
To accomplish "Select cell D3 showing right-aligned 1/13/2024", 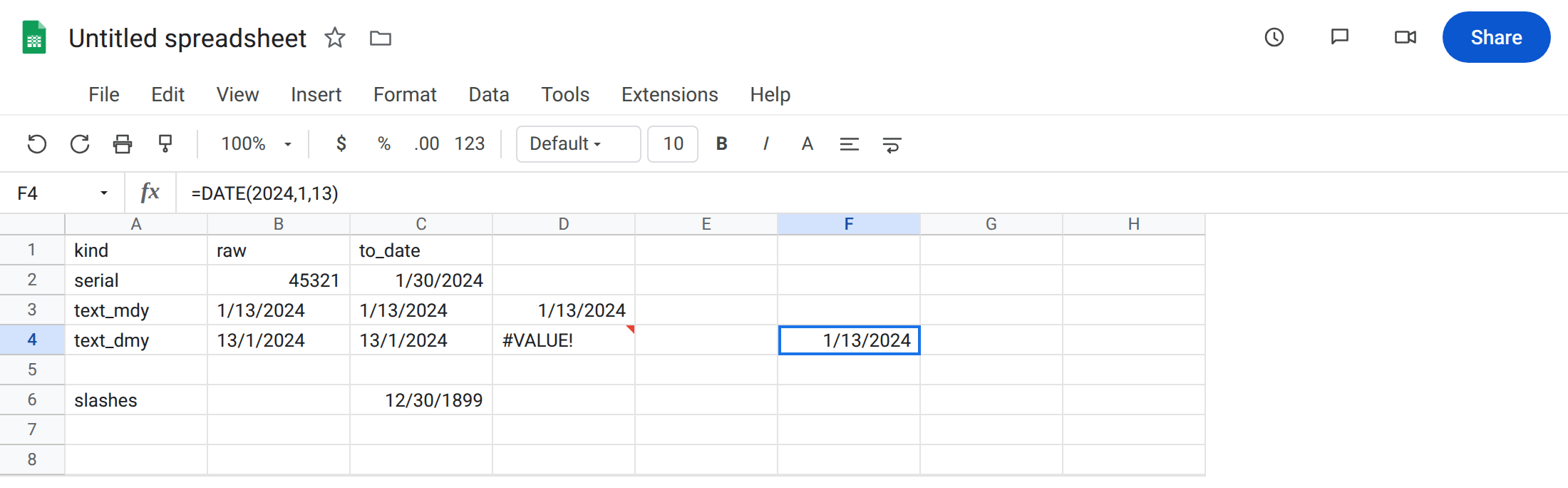I will click(564, 310).
